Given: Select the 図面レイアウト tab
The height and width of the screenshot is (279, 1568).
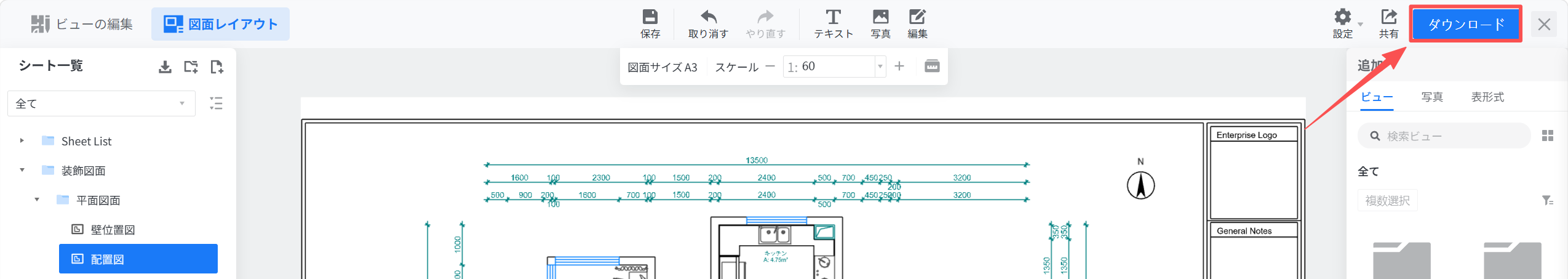Looking at the screenshot, I should click(x=220, y=24).
